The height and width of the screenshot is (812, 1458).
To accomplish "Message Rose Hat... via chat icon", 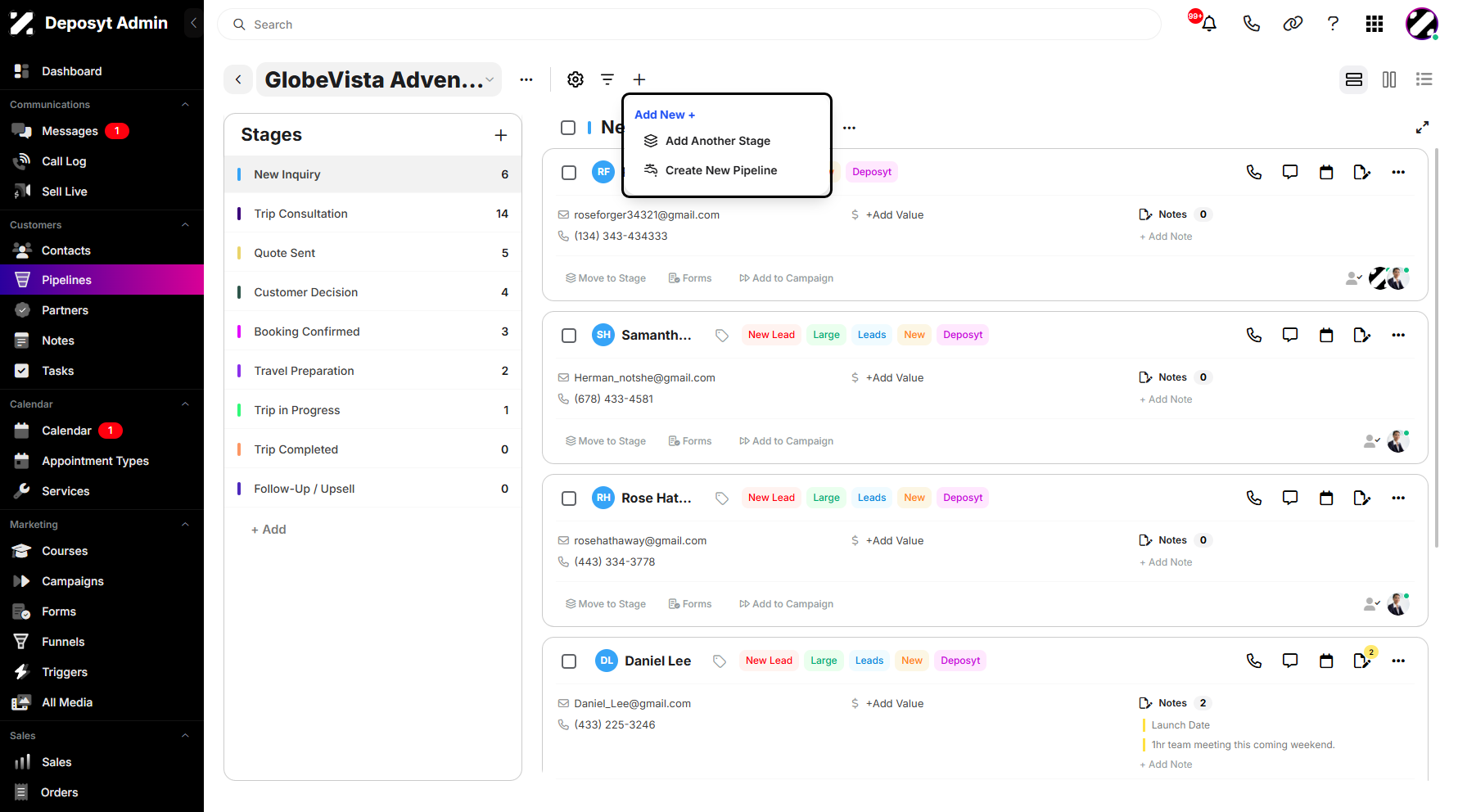I will tap(1290, 498).
